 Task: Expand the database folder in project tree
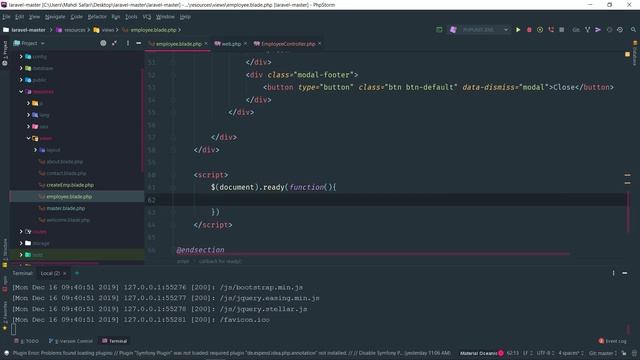[21, 68]
